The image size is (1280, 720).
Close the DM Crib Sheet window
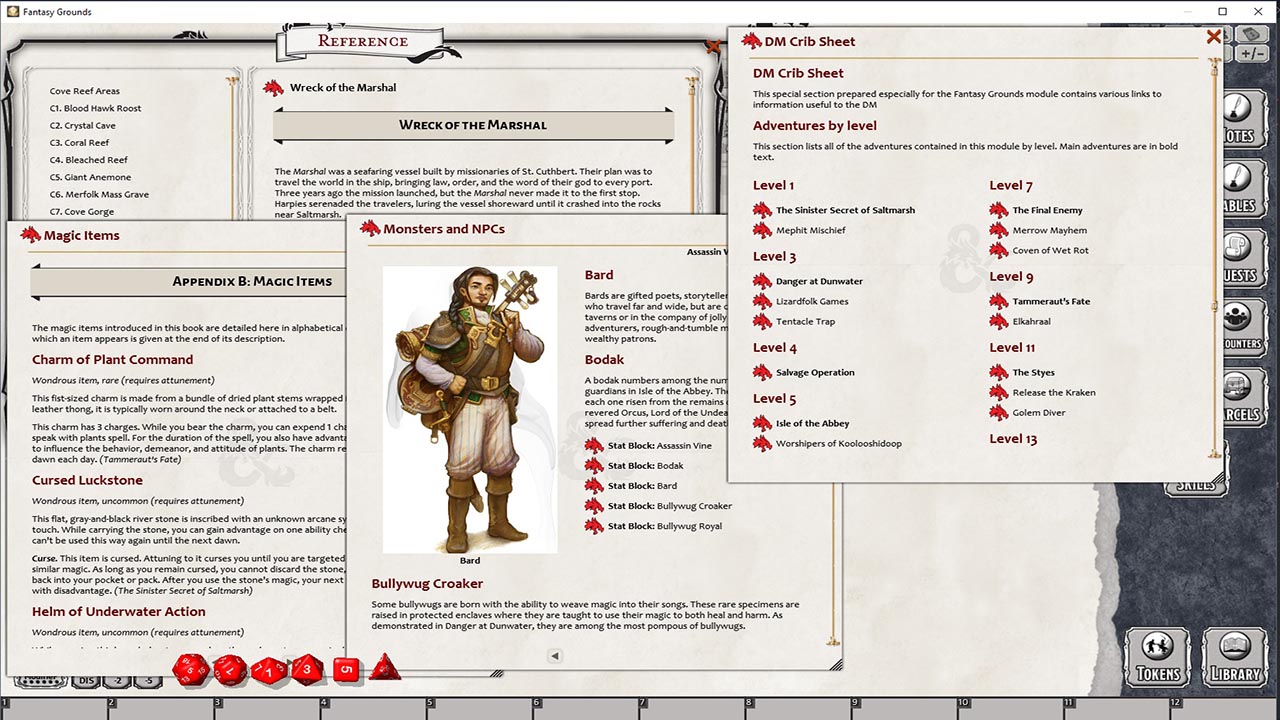pos(1213,37)
